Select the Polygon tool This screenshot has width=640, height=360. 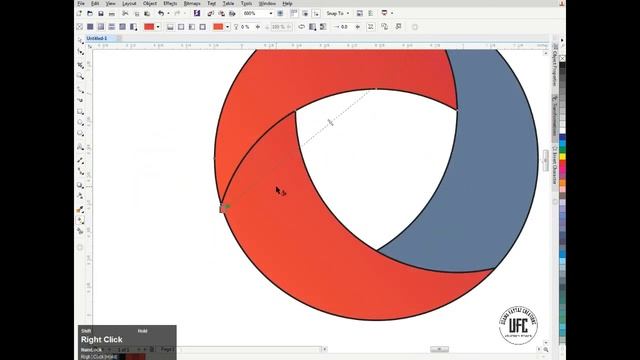[x=80, y=134]
